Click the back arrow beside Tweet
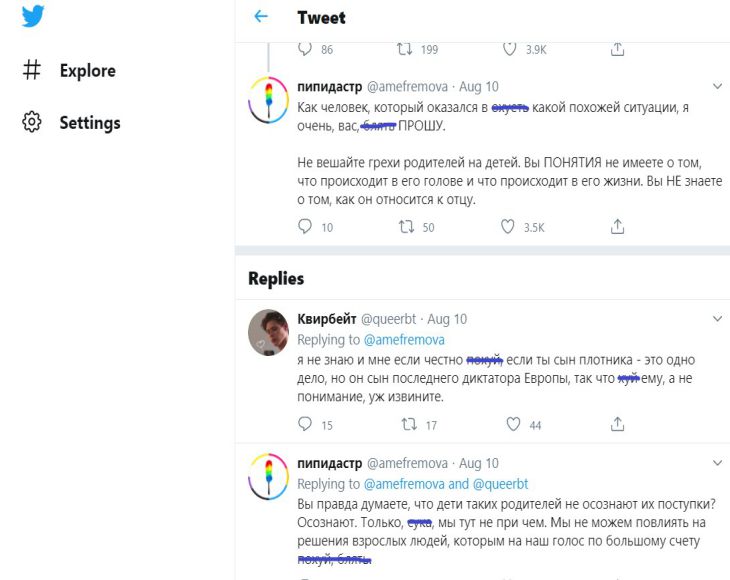Screen dimensions: 730x580 pyautogui.click(x=261, y=17)
